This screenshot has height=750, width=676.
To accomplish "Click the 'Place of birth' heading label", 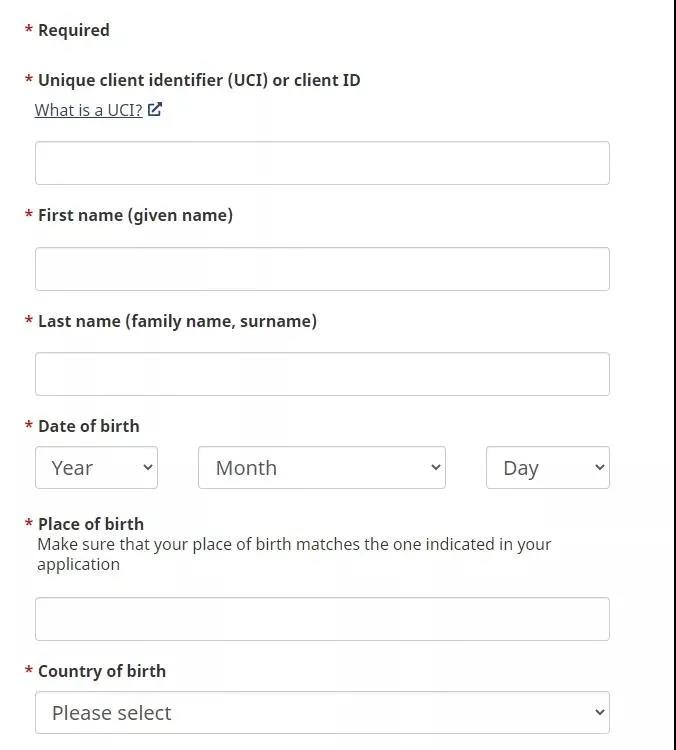I will click(x=91, y=524).
